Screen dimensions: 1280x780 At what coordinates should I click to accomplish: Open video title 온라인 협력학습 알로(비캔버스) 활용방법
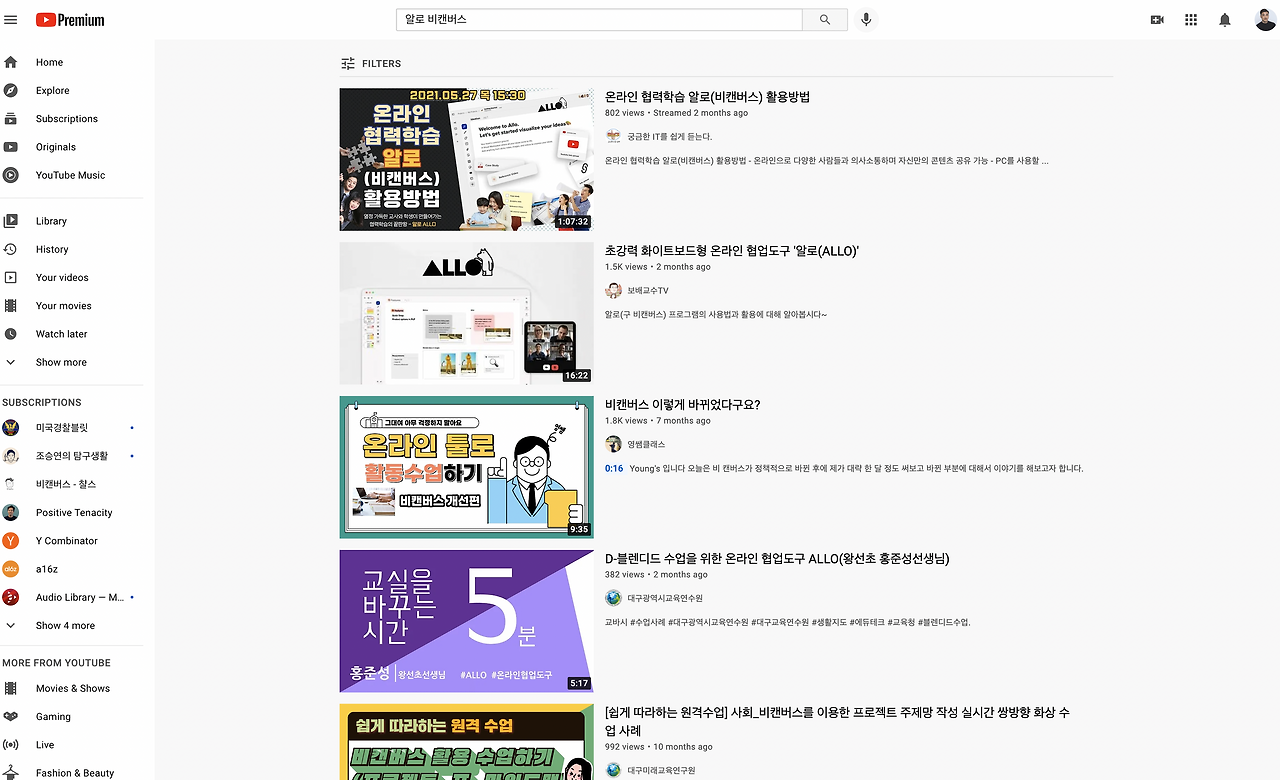pyautogui.click(x=707, y=97)
